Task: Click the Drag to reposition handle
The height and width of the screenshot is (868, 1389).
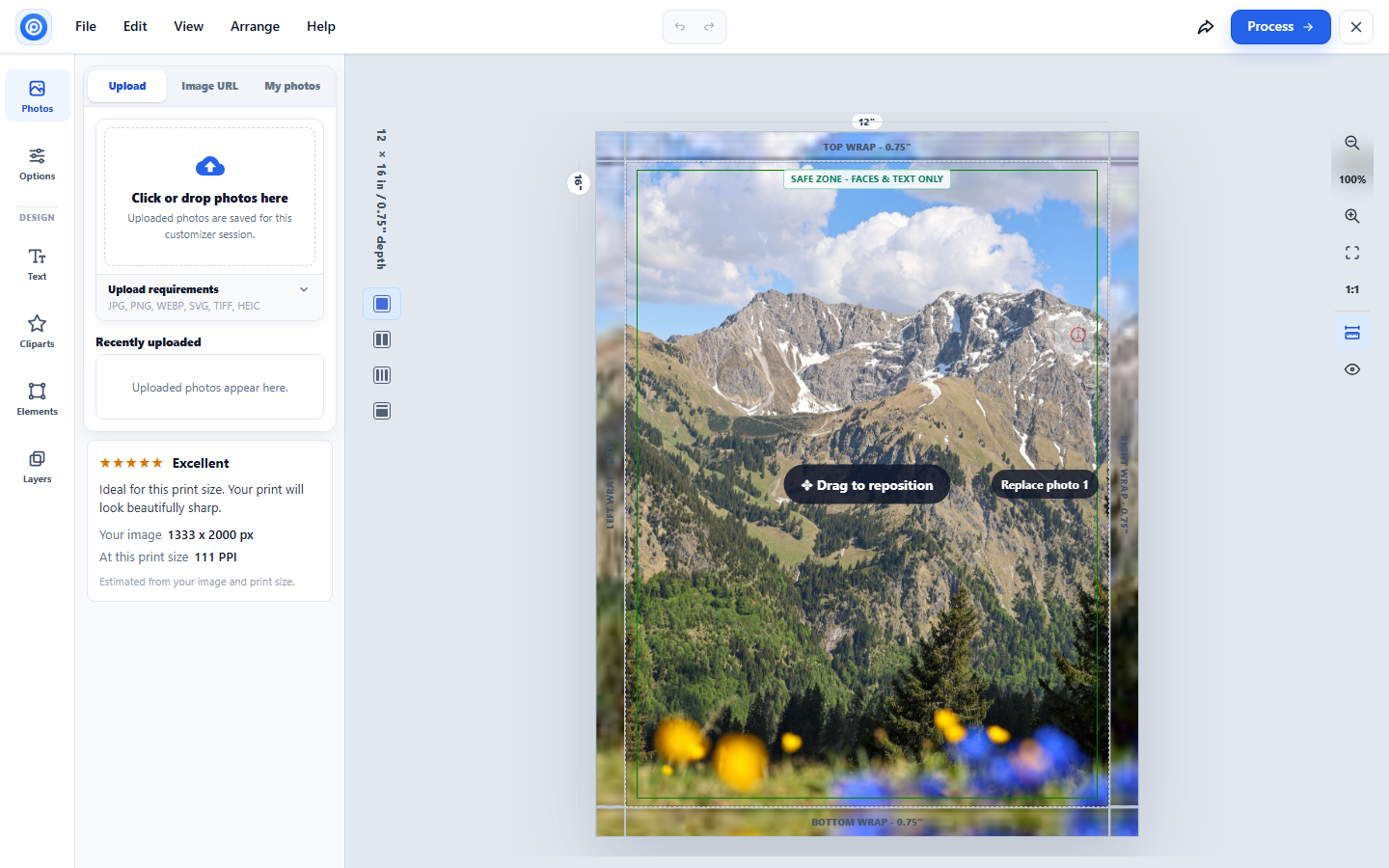Action: click(867, 485)
